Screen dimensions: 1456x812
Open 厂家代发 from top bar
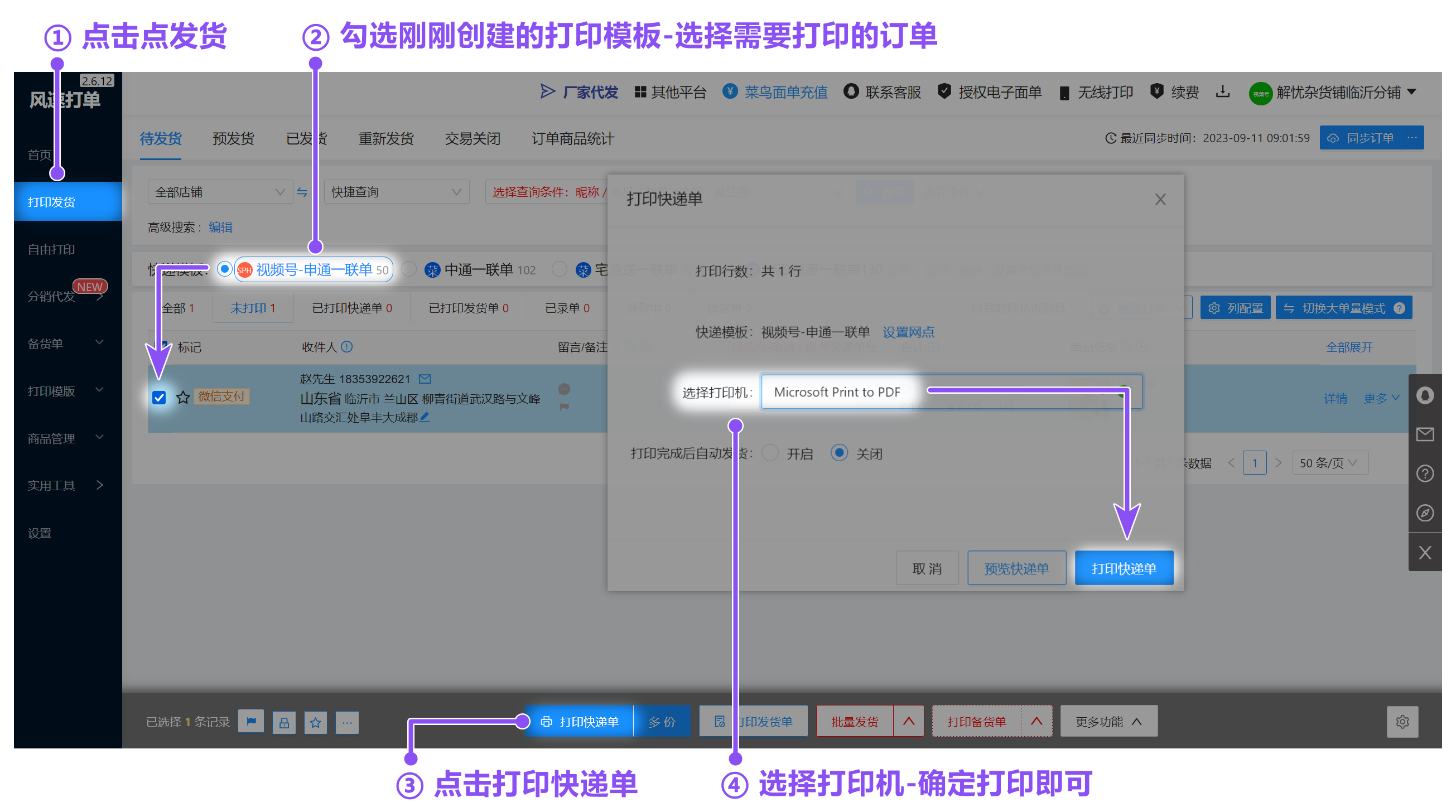pos(579,91)
